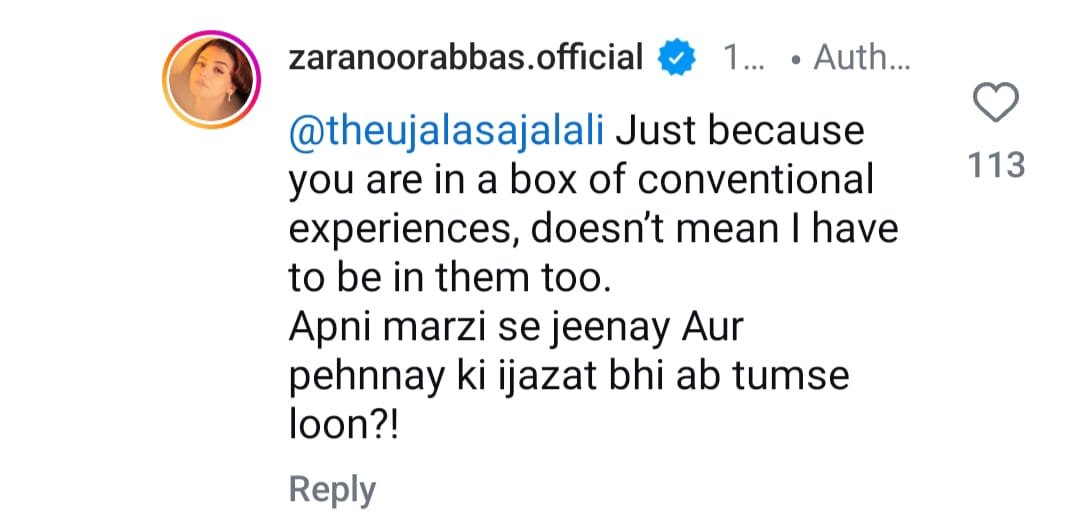View the 113 likes count
Viewport: 1080px width, 530px height.
point(997,163)
